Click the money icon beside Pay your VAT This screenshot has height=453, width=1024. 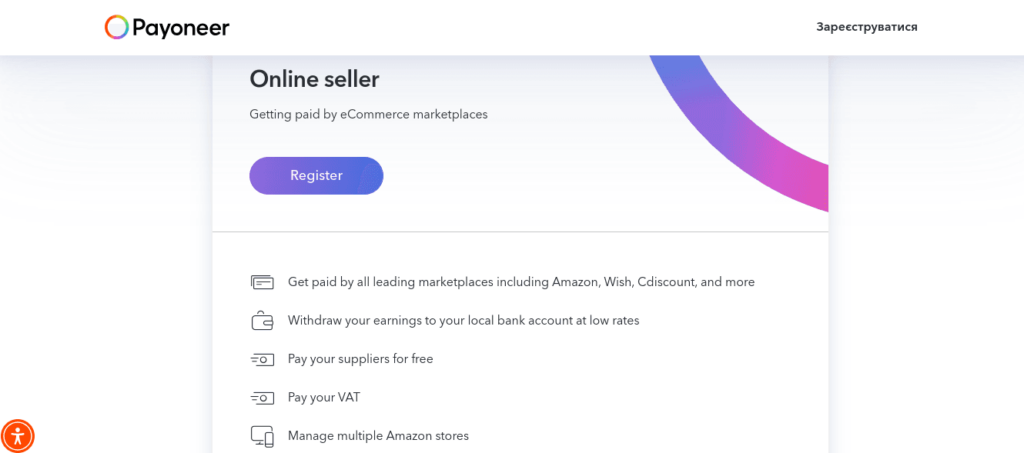coord(262,397)
